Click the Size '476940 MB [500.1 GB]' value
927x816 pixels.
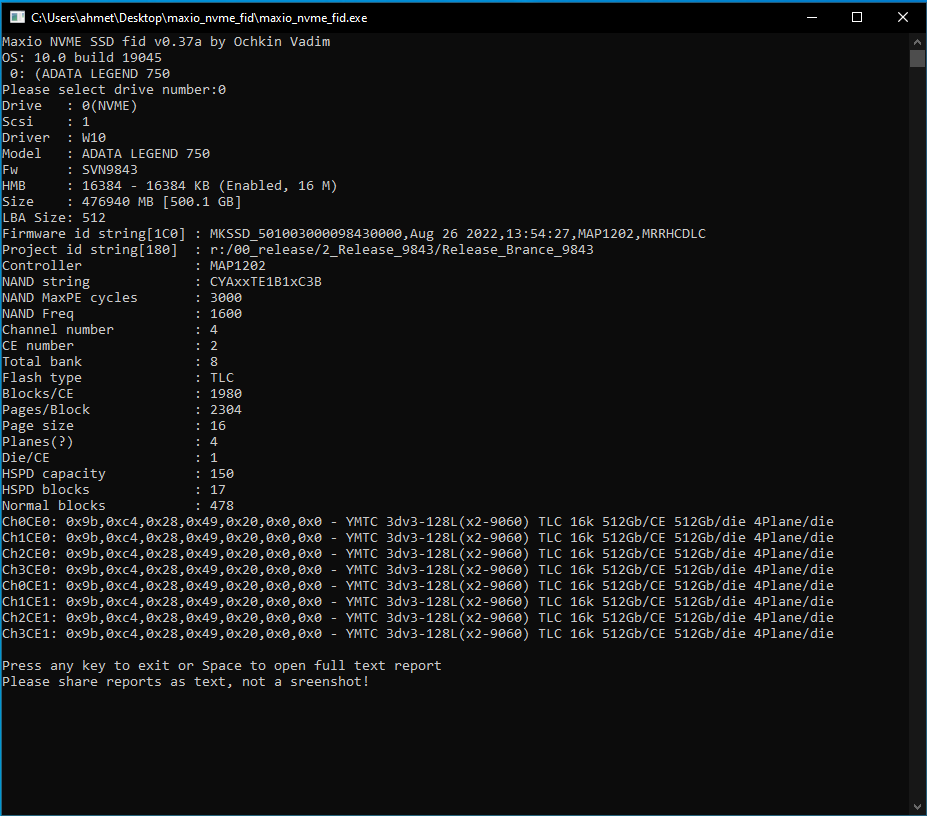tap(162, 201)
